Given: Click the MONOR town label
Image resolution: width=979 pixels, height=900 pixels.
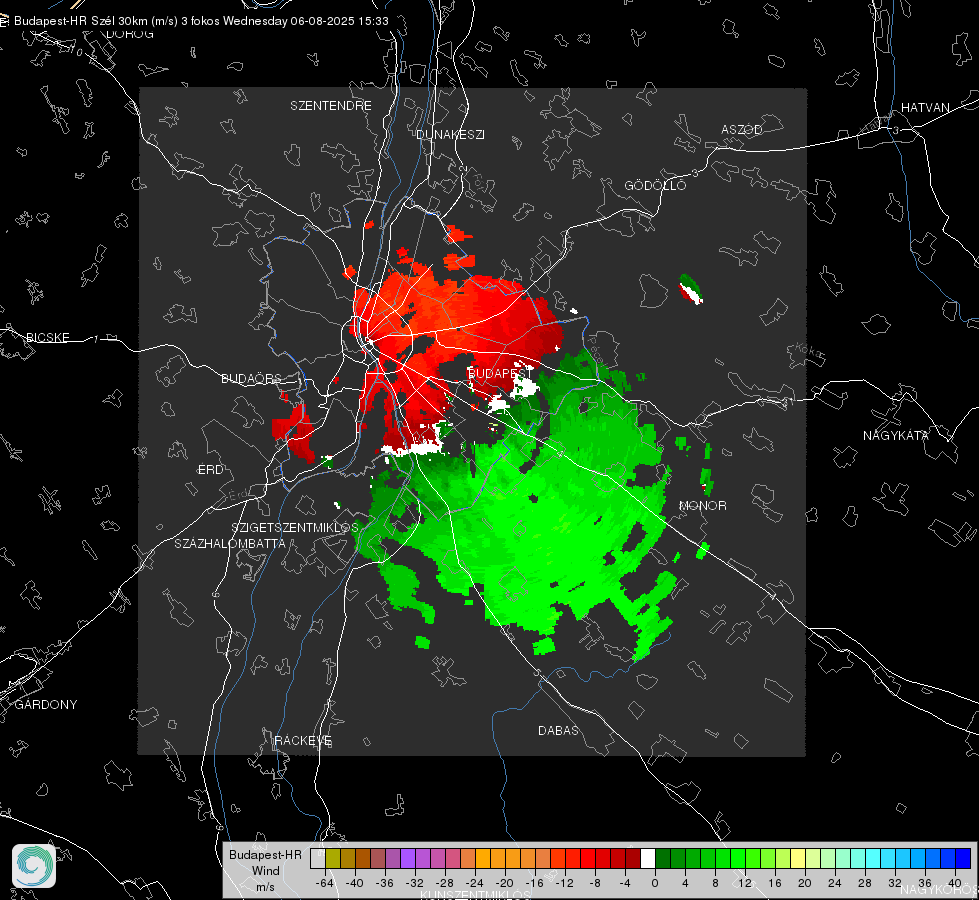Looking at the screenshot, I should (703, 506).
